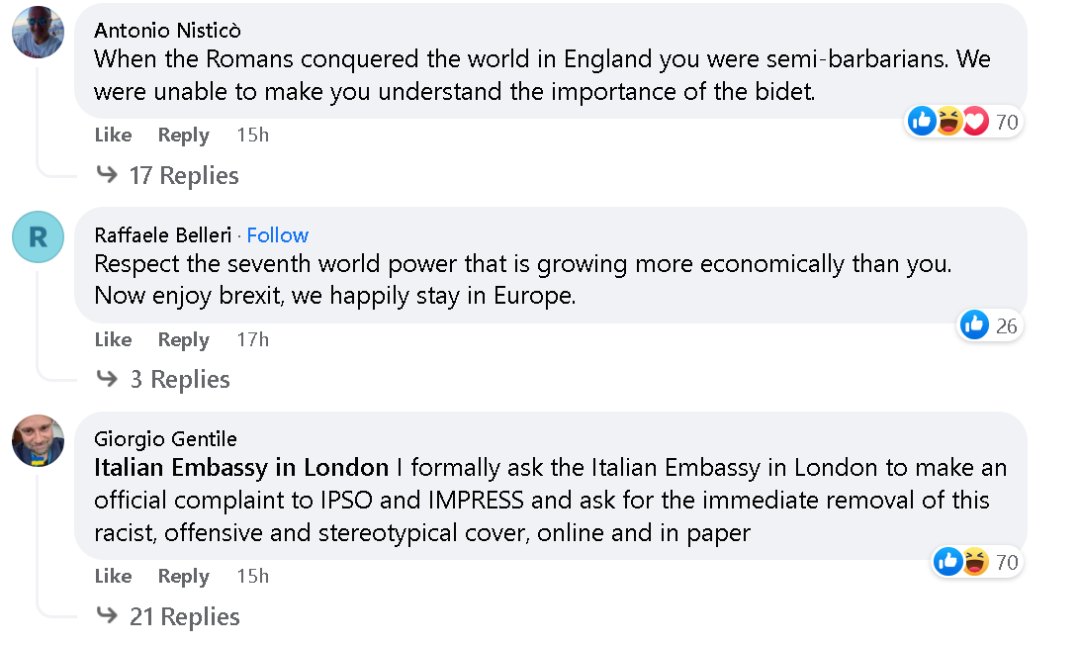
Task: Click Giorgio Gentile's name
Action: 165,439
